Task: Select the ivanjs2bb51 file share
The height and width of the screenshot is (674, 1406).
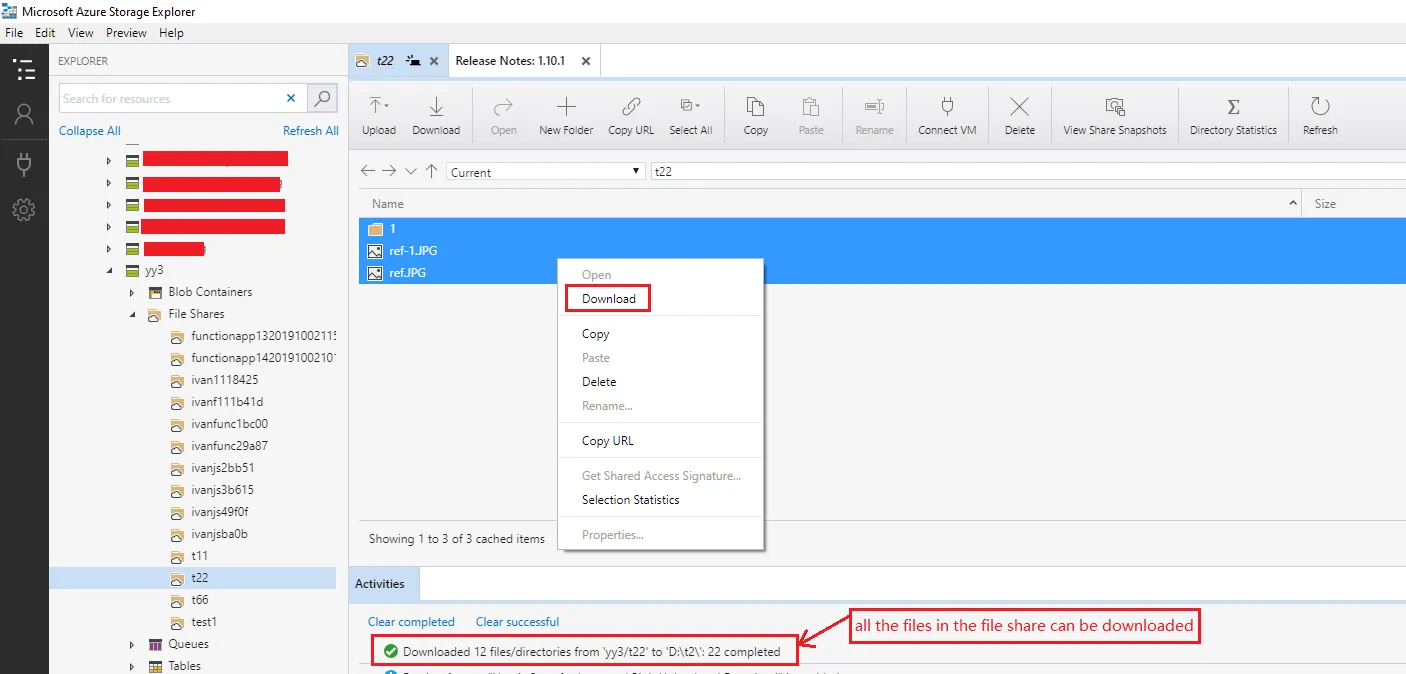Action: coord(222,468)
